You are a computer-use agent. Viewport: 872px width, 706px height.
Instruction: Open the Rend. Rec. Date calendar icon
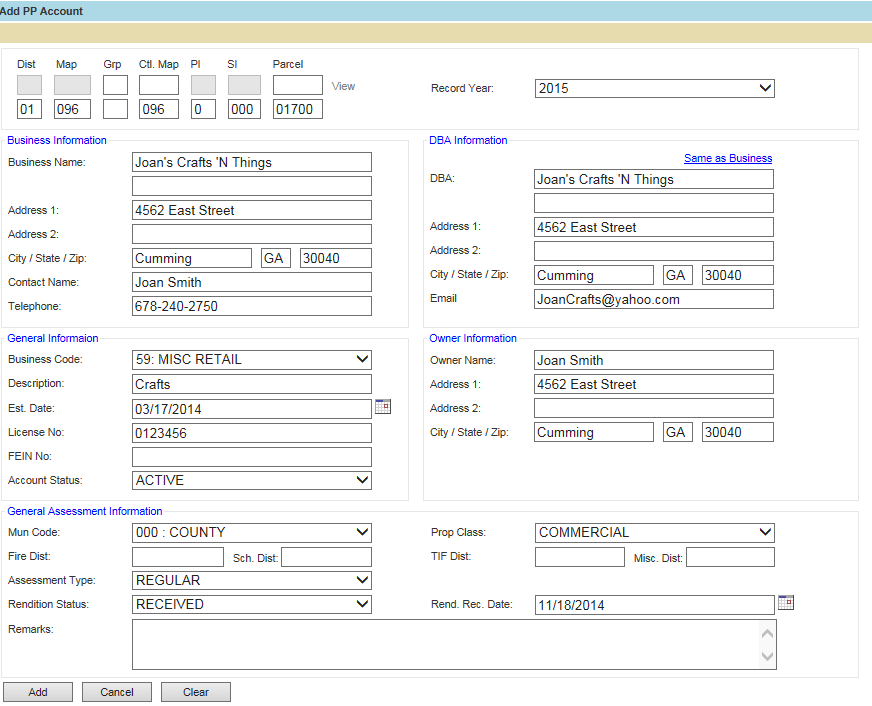point(786,603)
